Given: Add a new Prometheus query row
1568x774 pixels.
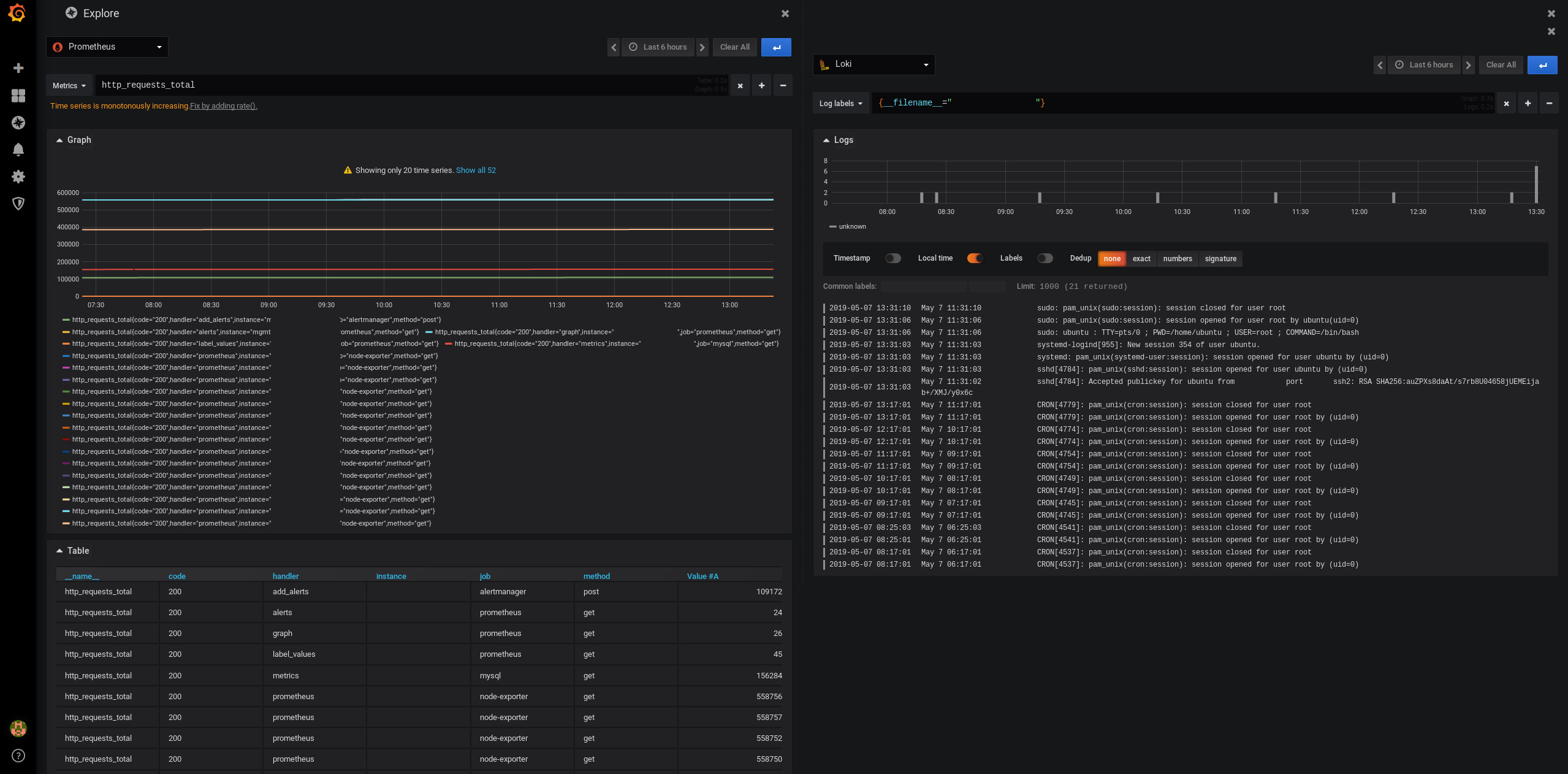Looking at the screenshot, I should 761,85.
